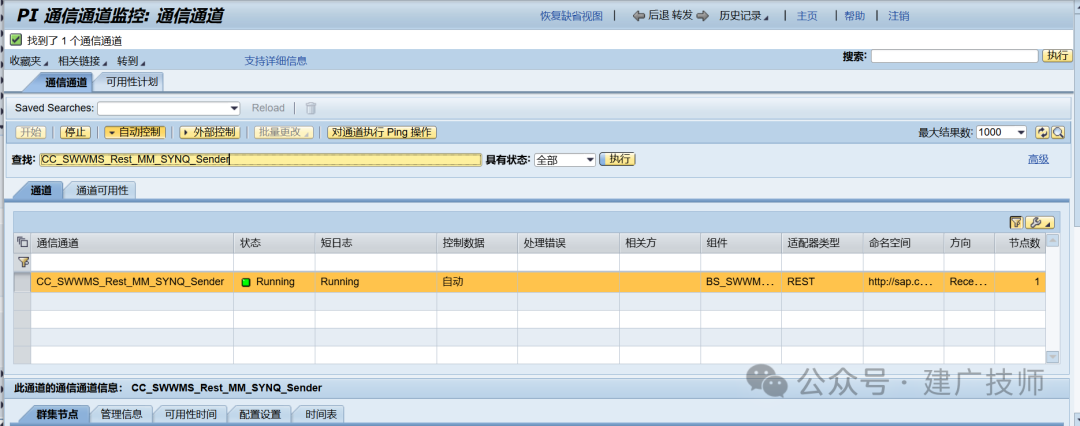1080x426 pixels.
Task: Open the 配置设置 tab
Action: pos(260,414)
